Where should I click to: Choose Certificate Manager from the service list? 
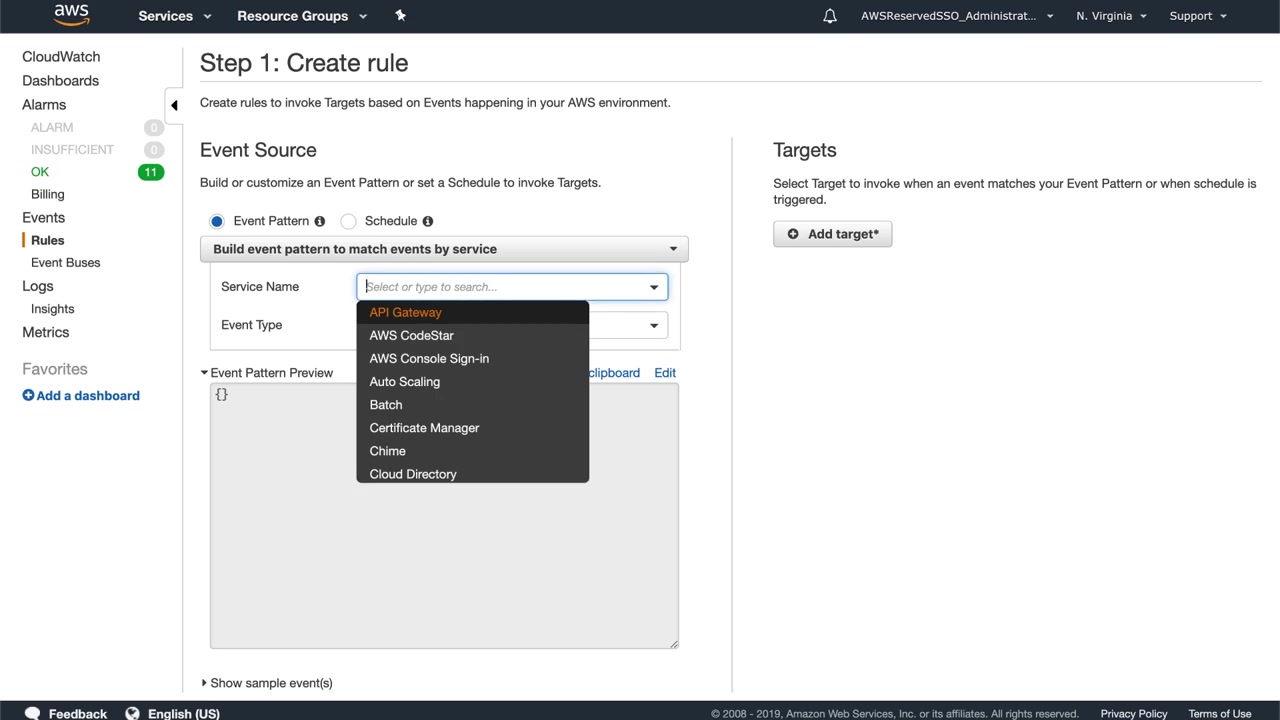point(424,428)
